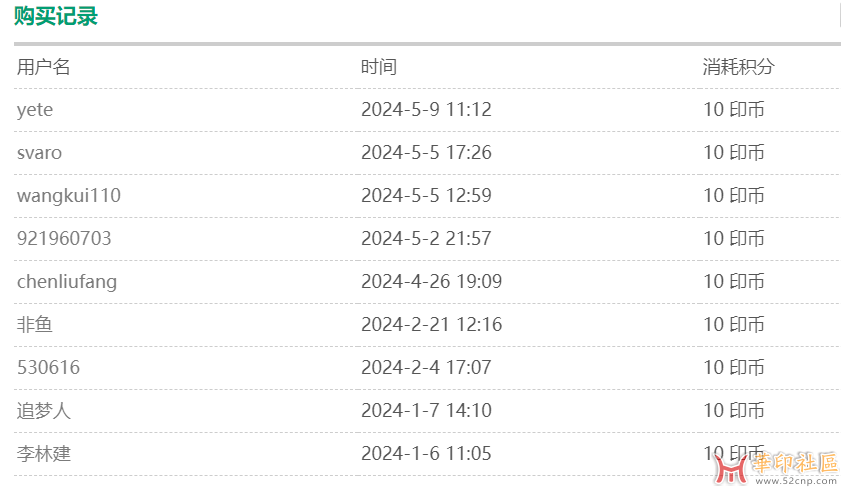Click the 10 印币 cost for yete

click(734, 110)
